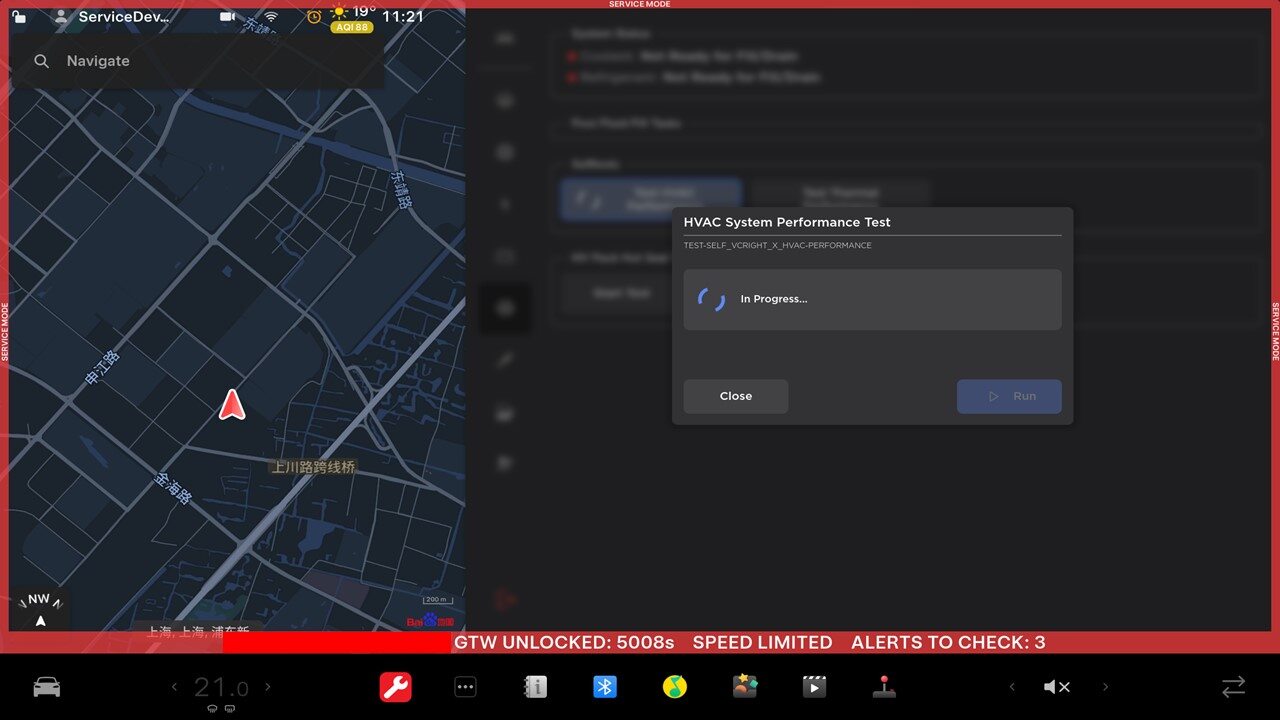Toggle NW compass map orientation
This screenshot has height=720, width=1280.
(39, 609)
